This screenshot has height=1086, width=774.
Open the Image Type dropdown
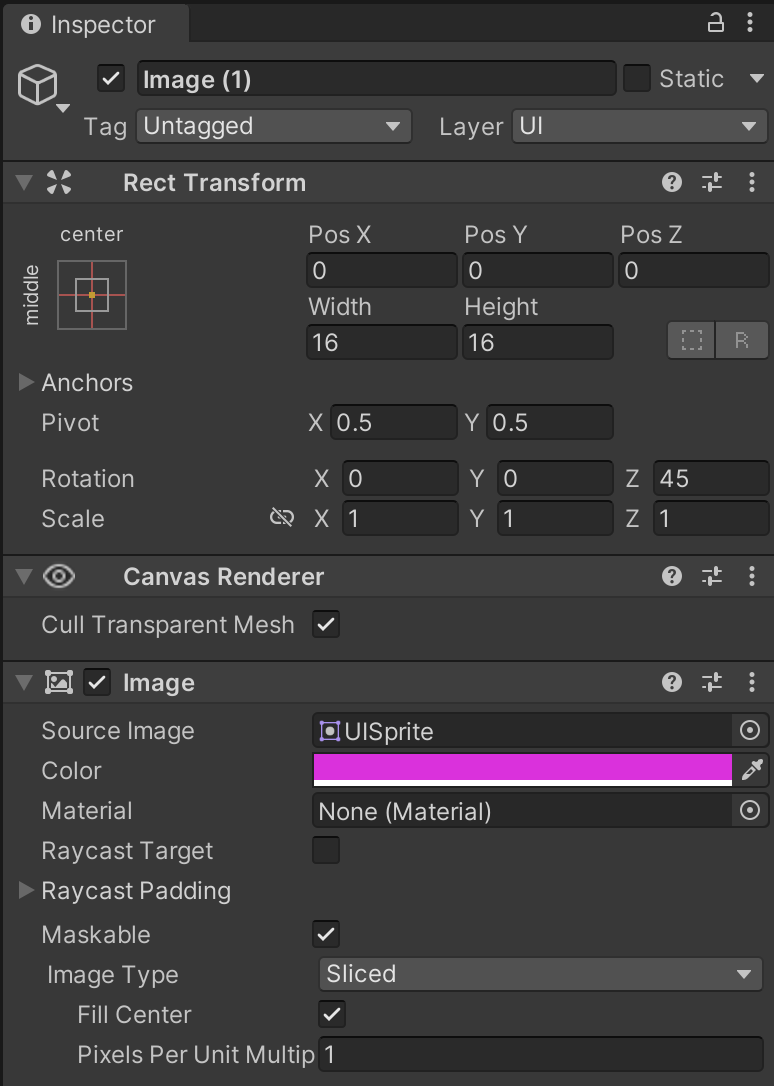[540, 974]
